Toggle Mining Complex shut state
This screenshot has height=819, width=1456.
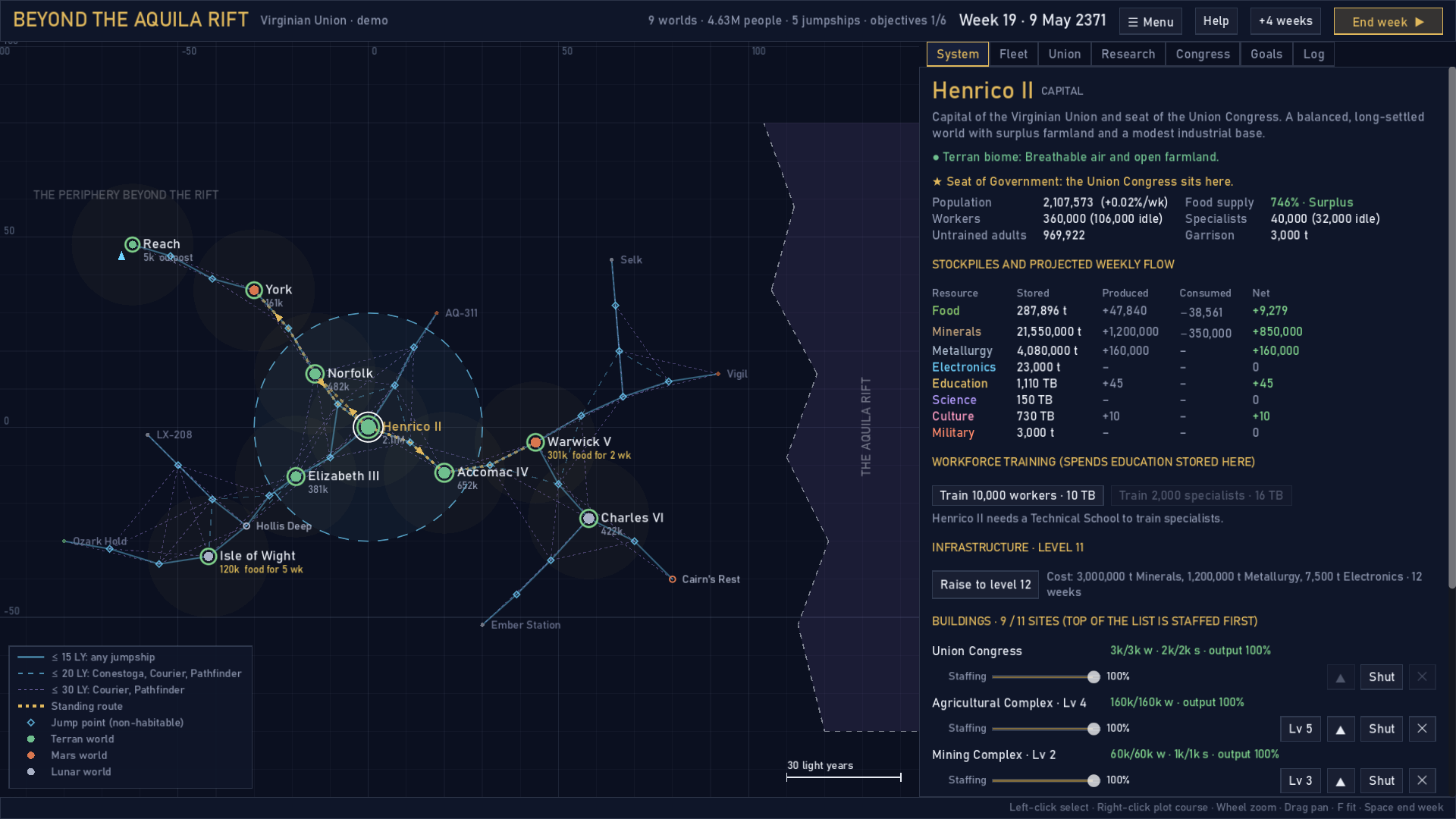[x=1381, y=781]
